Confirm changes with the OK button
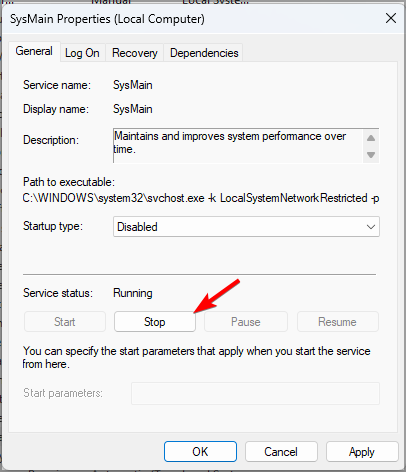Viewport: 406px width, 472px height. click(x=200, y=452)
